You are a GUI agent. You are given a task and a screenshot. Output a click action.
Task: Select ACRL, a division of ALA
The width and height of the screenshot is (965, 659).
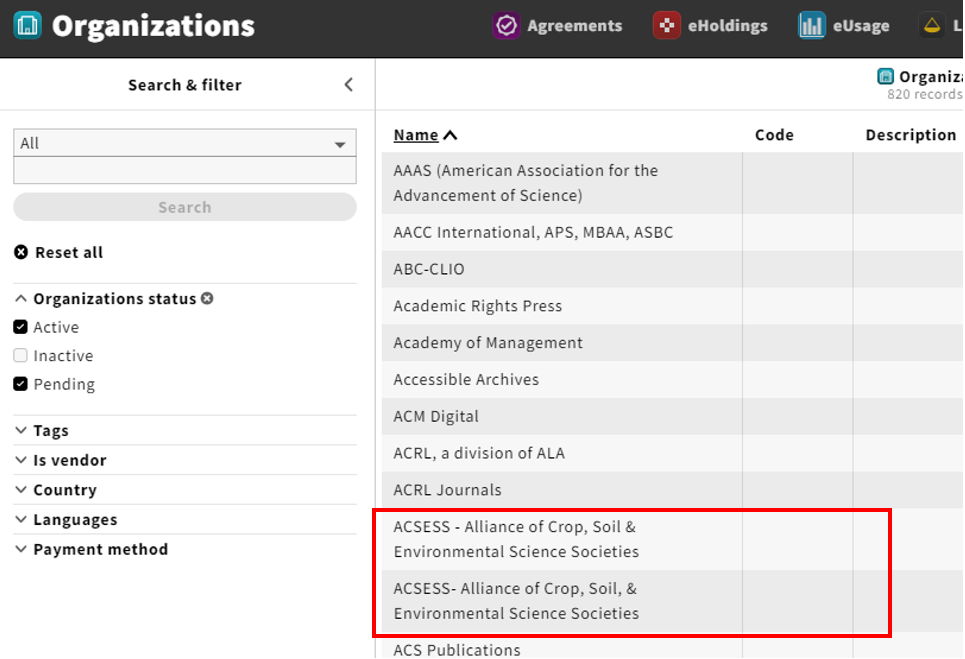(x=672, y=453)
